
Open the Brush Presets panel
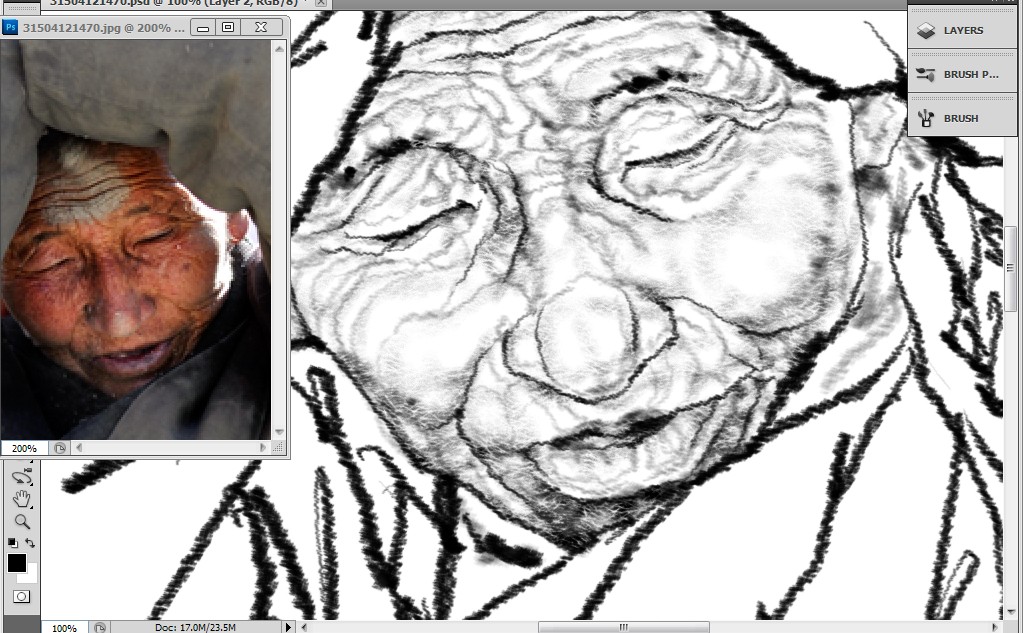click(962, 74)
